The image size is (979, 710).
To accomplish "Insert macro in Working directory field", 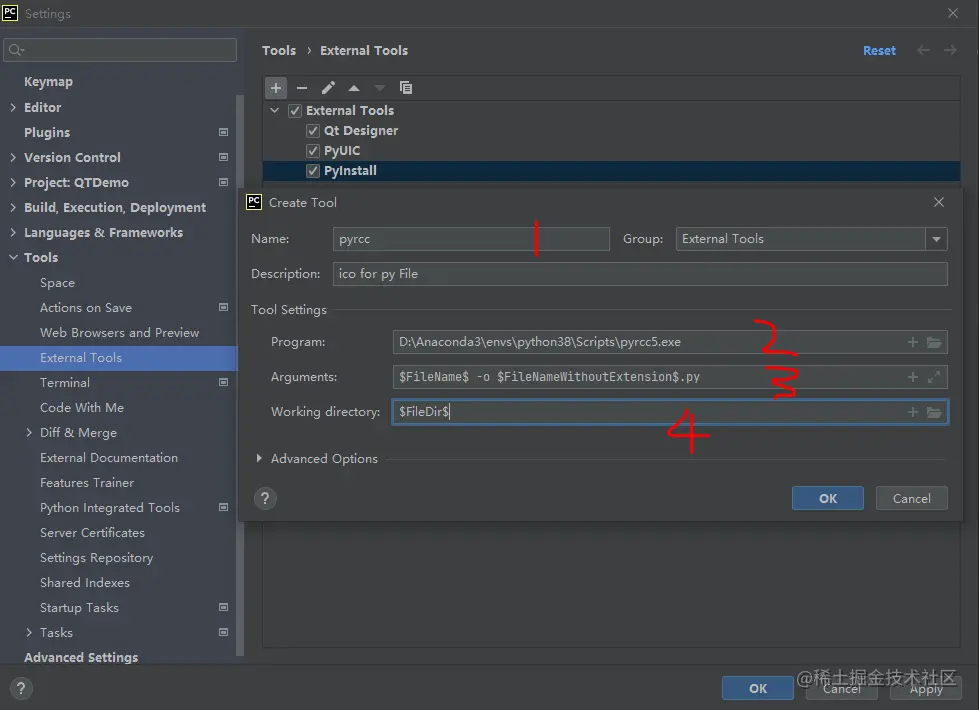I will tap(913, 412).
